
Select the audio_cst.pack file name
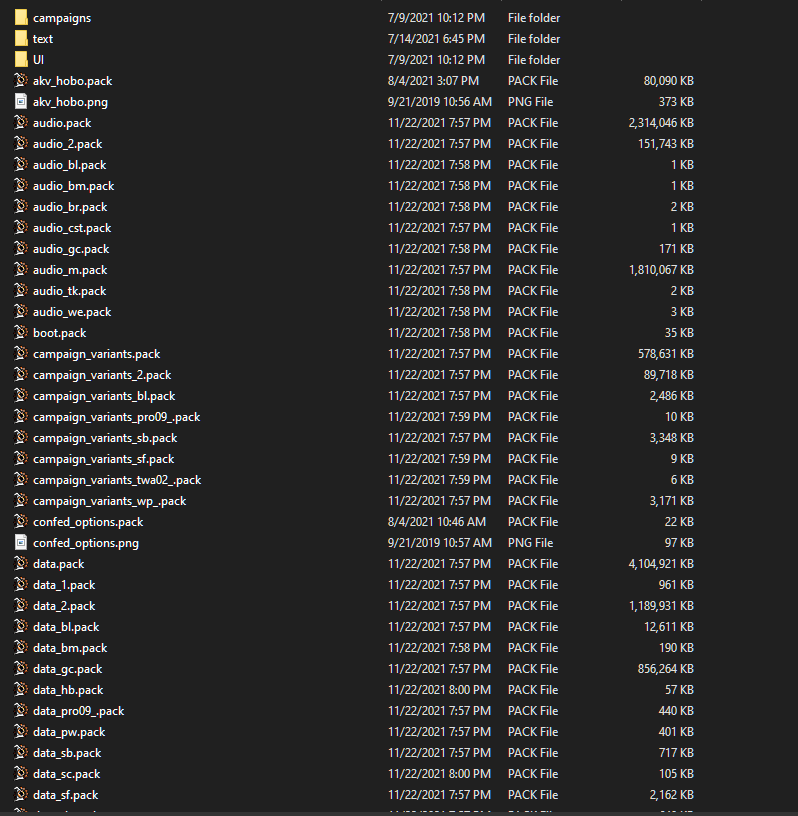[71, 228]
